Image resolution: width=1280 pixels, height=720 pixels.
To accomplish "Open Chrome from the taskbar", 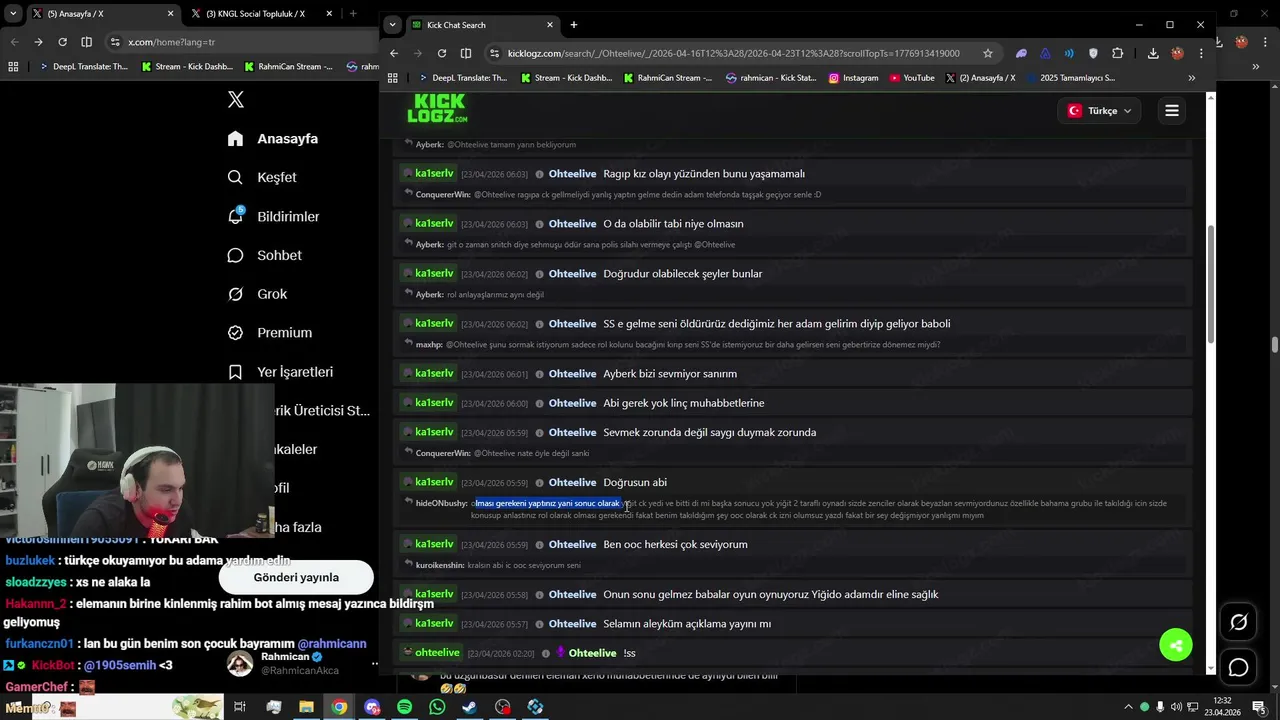I will coord(339,707).
